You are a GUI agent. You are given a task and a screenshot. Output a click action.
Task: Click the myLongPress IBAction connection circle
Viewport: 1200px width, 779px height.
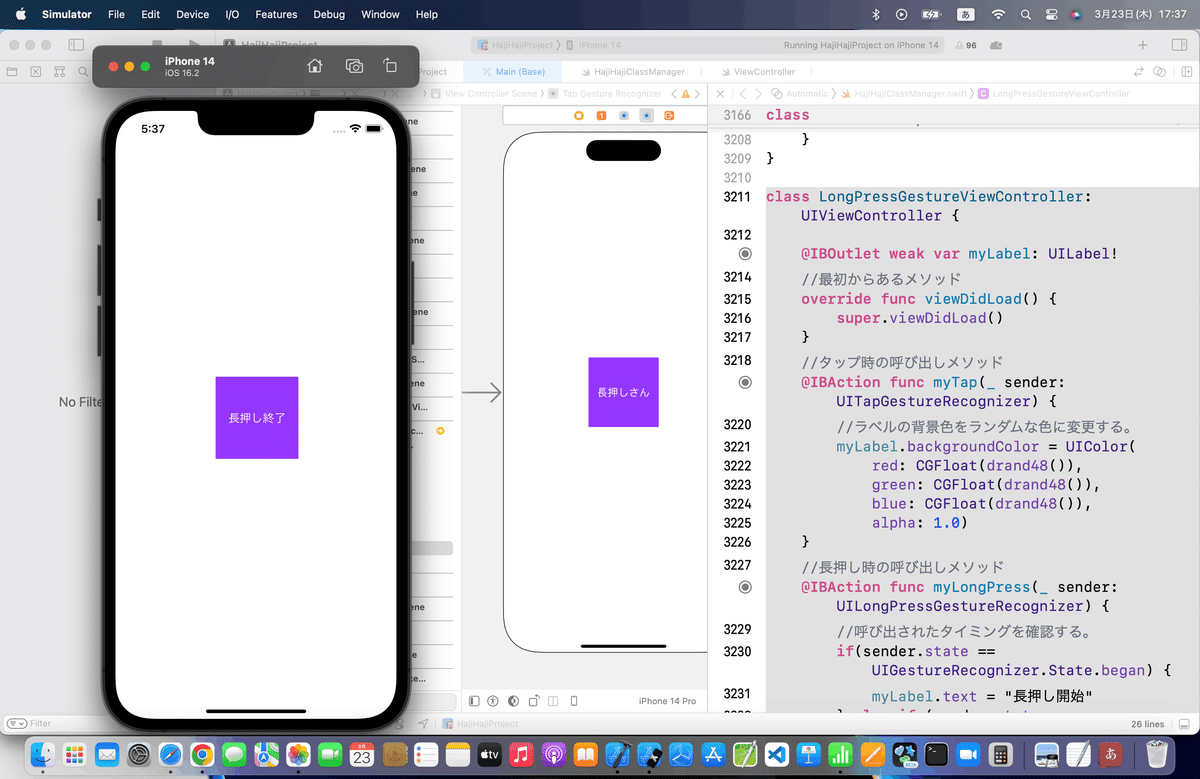[745, 587]
